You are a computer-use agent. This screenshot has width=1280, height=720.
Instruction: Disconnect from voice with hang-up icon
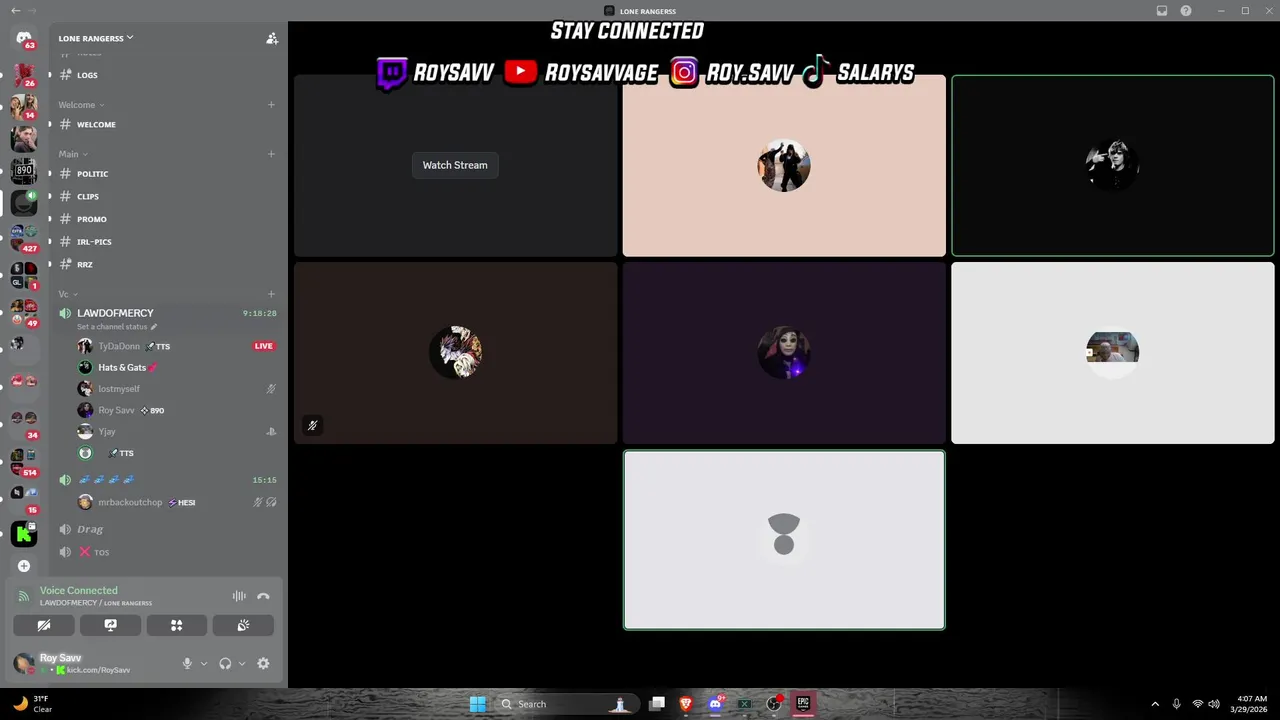click(263, 596)
